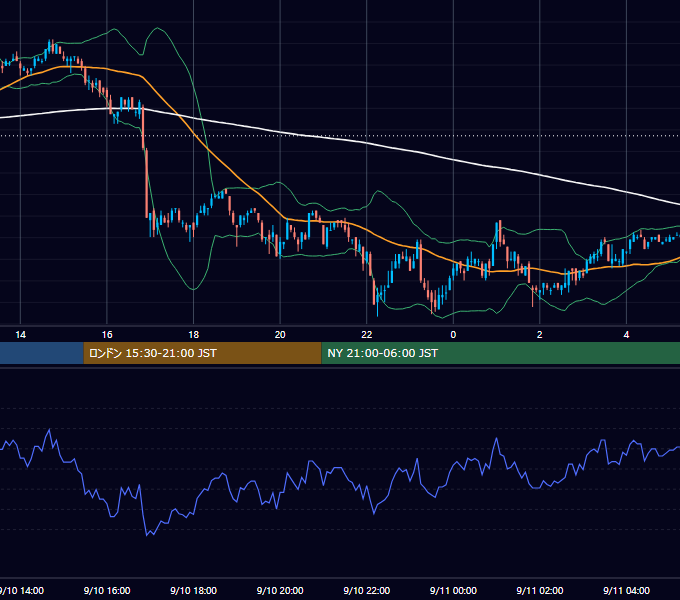Click the 9/11 00:00 time label

tap(453, 590)
